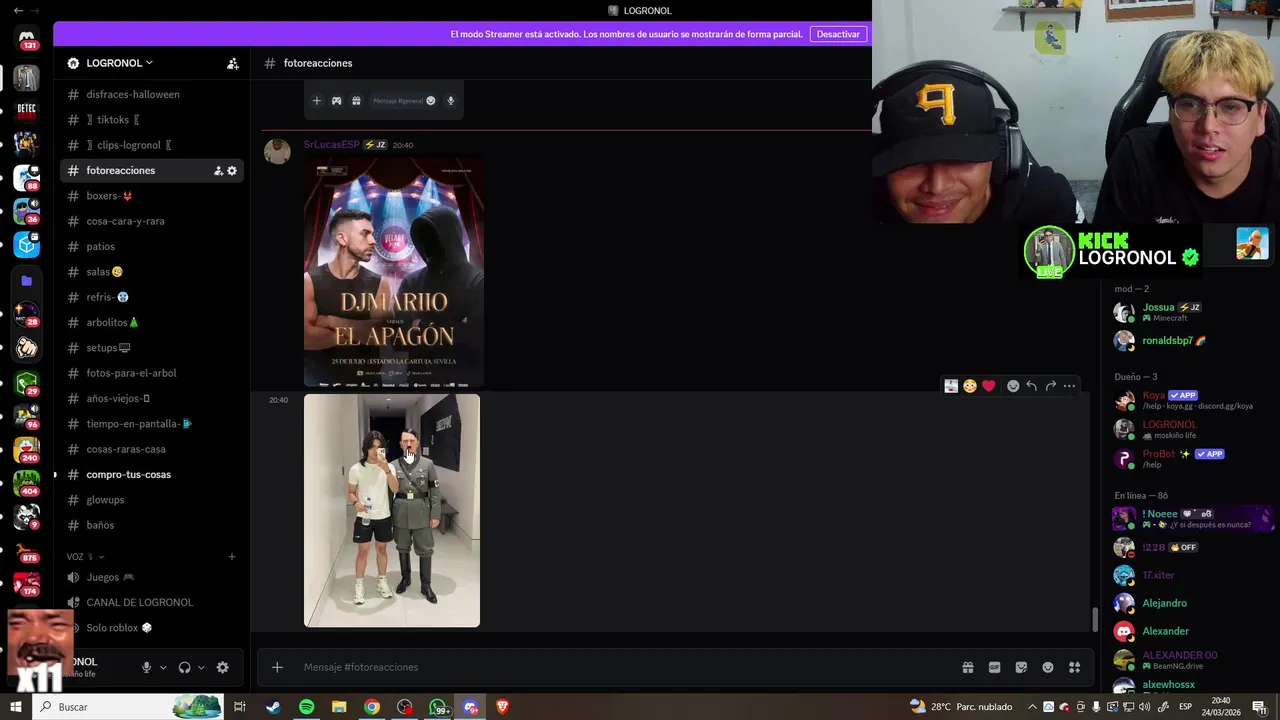Image resolution: width=1280 pixels, height=720 pixels.
Task: Open more message options ellipsis
Action: click(x=1070, y=386)
